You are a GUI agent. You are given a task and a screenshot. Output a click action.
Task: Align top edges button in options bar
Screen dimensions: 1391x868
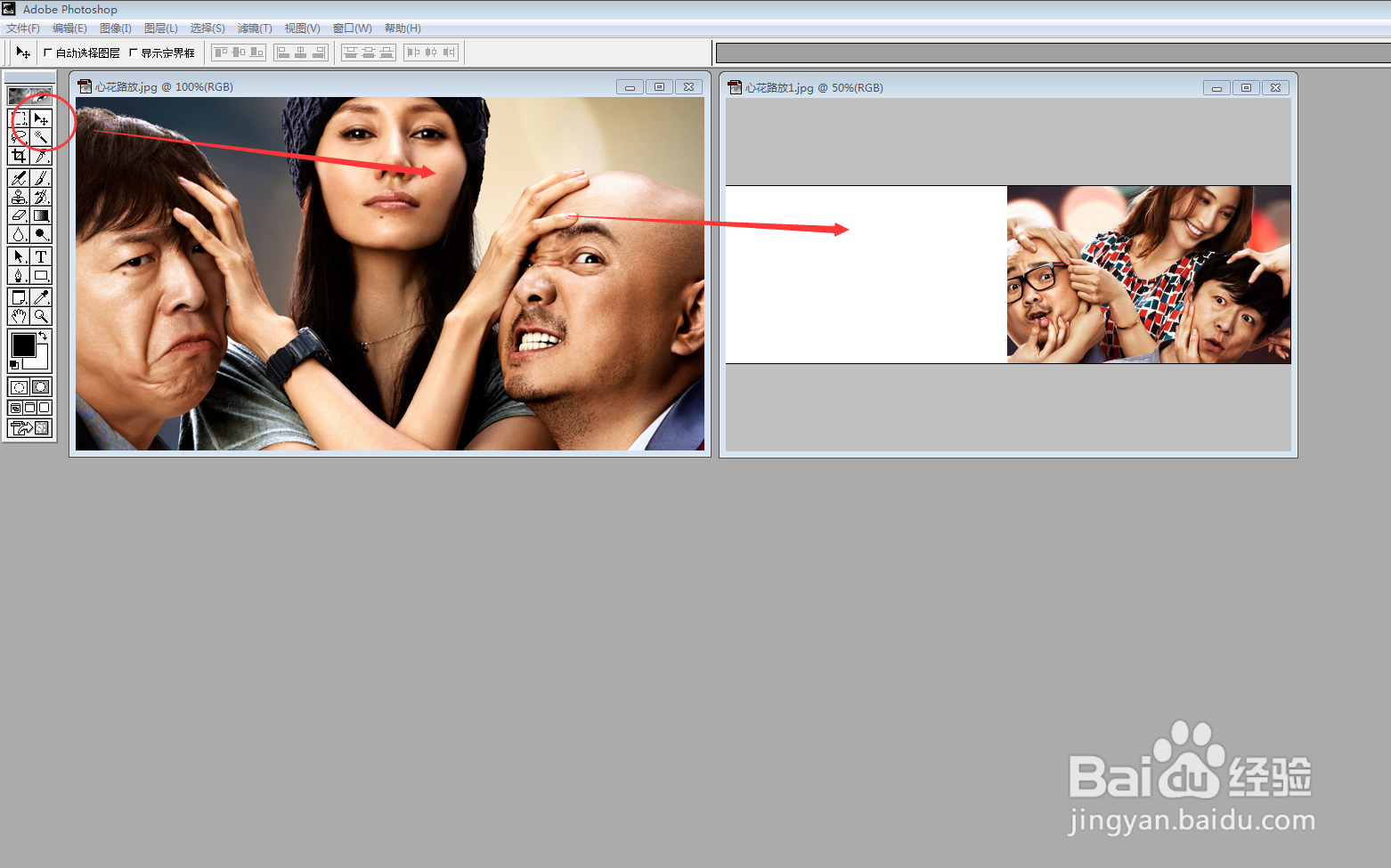pos(221,53)
